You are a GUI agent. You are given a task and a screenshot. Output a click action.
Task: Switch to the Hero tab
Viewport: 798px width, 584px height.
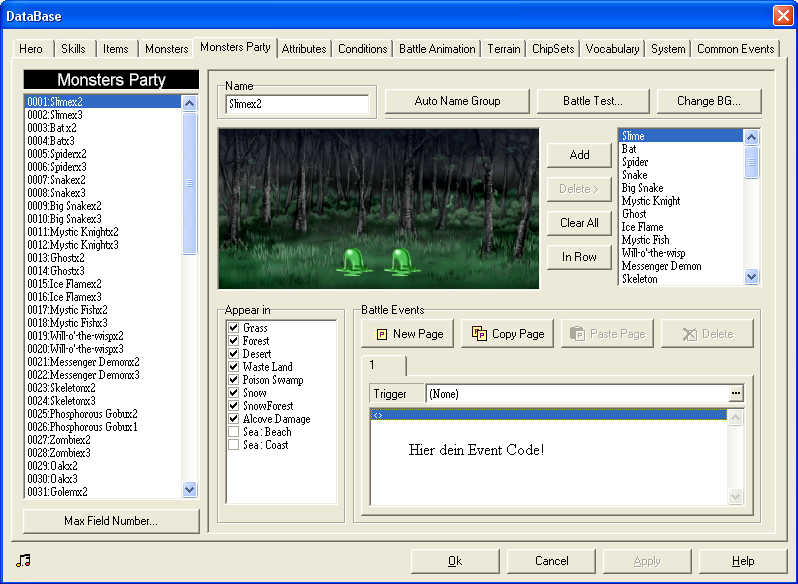(x=31, y=49)
